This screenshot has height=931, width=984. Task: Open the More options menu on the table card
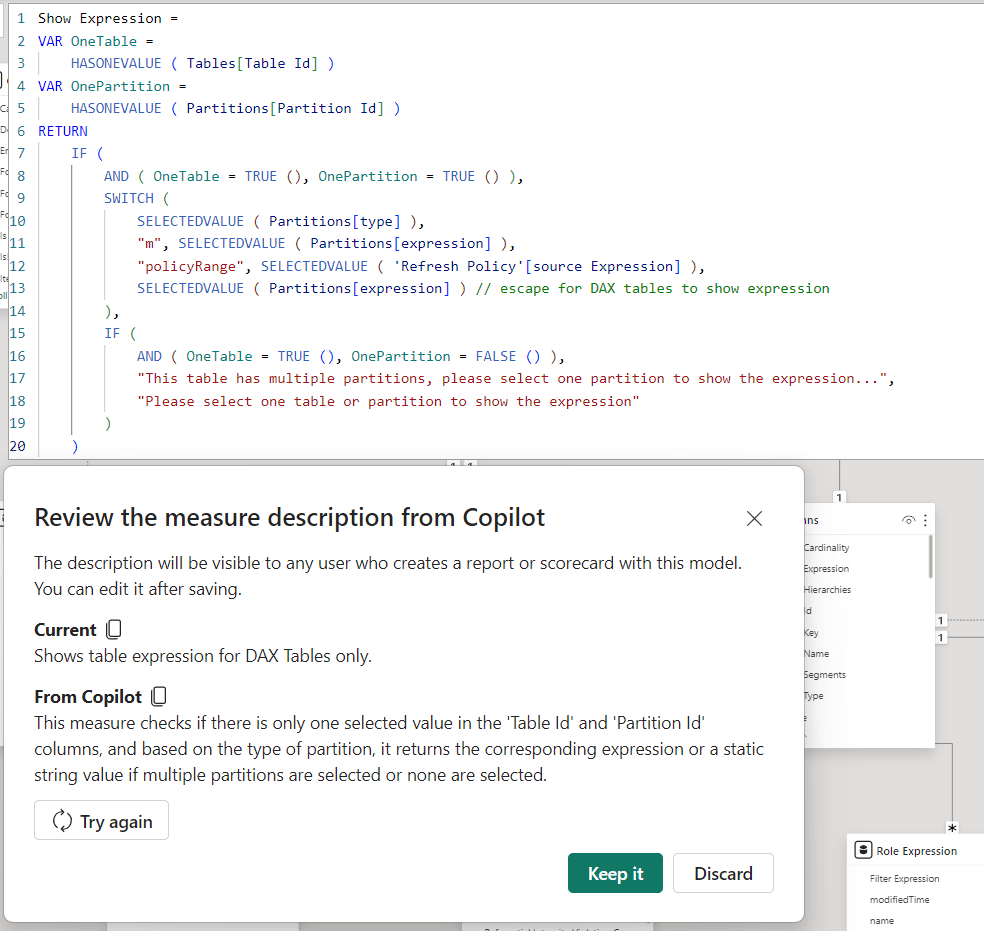click(x=926, y=520)
